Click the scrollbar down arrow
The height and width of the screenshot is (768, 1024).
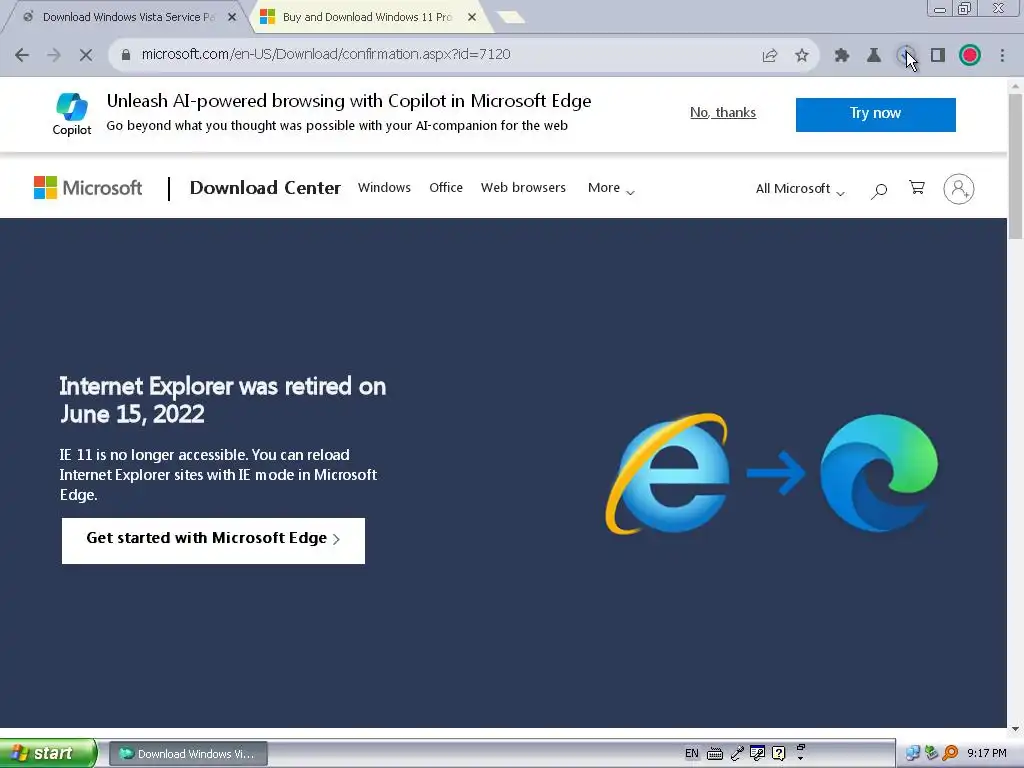[1015, 729]
